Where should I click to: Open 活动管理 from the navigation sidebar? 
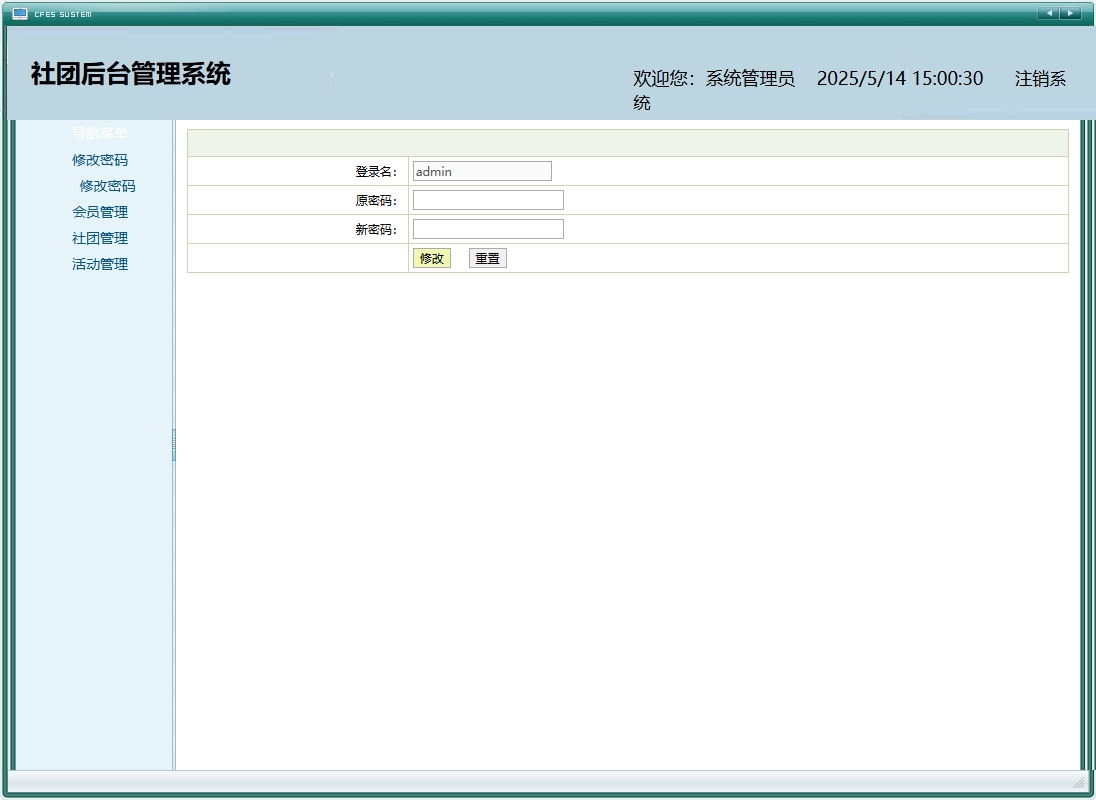[100, 264]
